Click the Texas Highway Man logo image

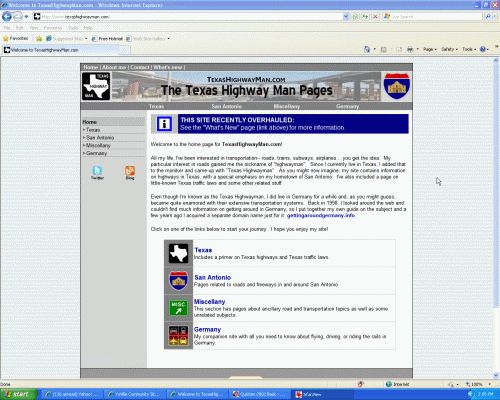[96, 86]
